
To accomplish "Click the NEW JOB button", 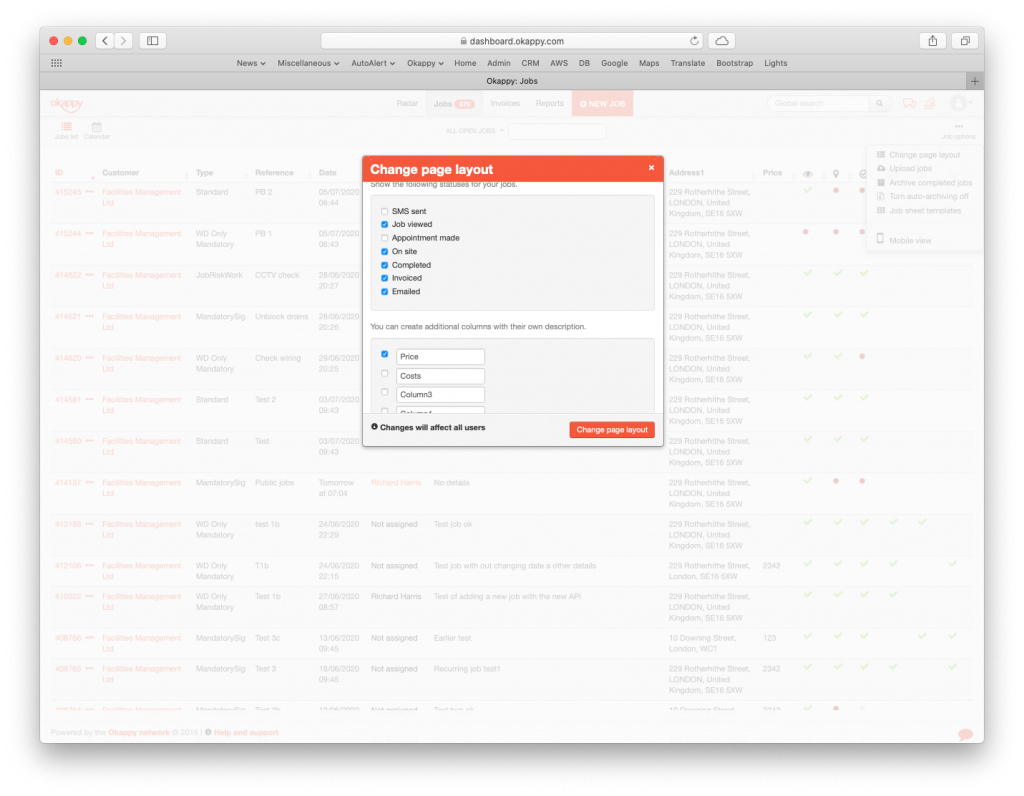I will point(602,103).
